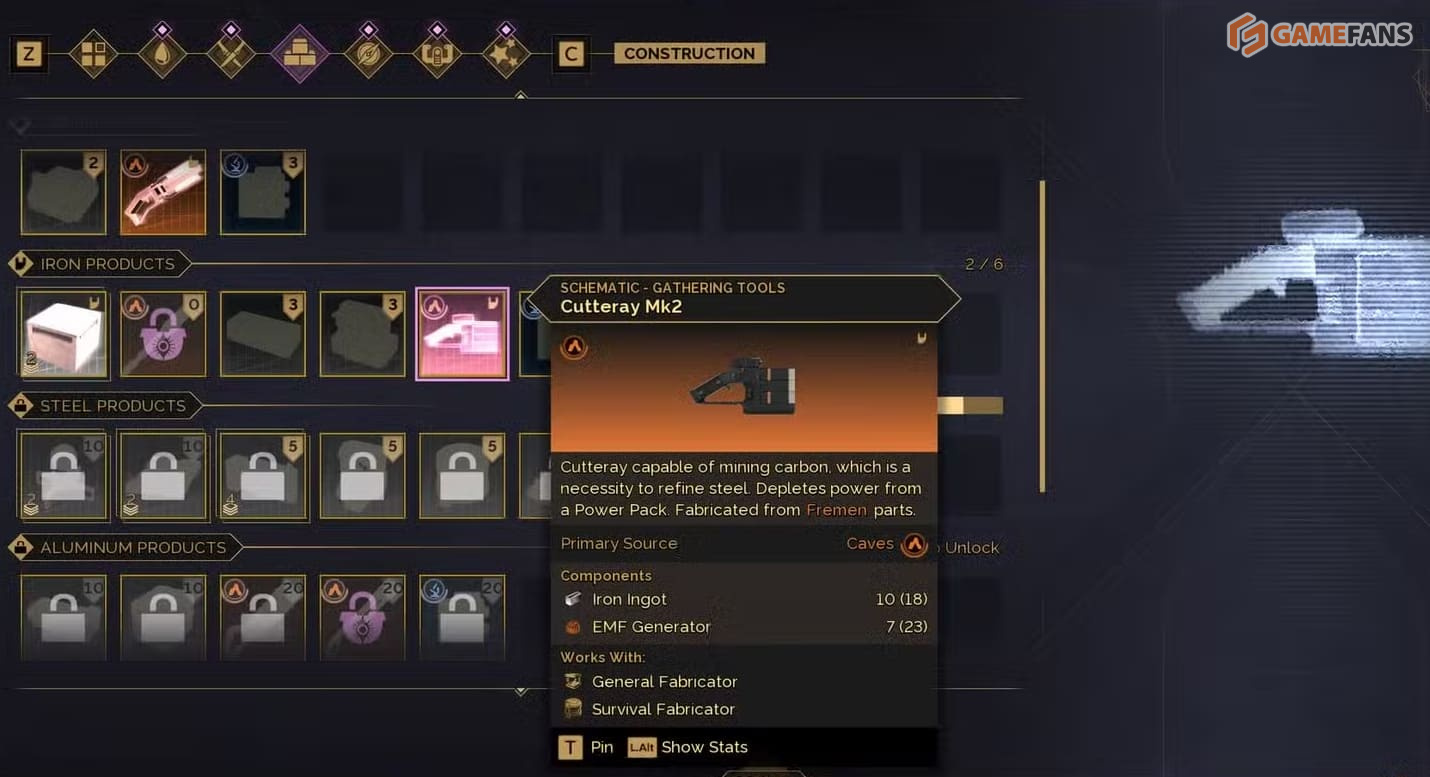Select the gold stars category icon
This screenshot has height=777, width=1430.
tap(506, 53)
